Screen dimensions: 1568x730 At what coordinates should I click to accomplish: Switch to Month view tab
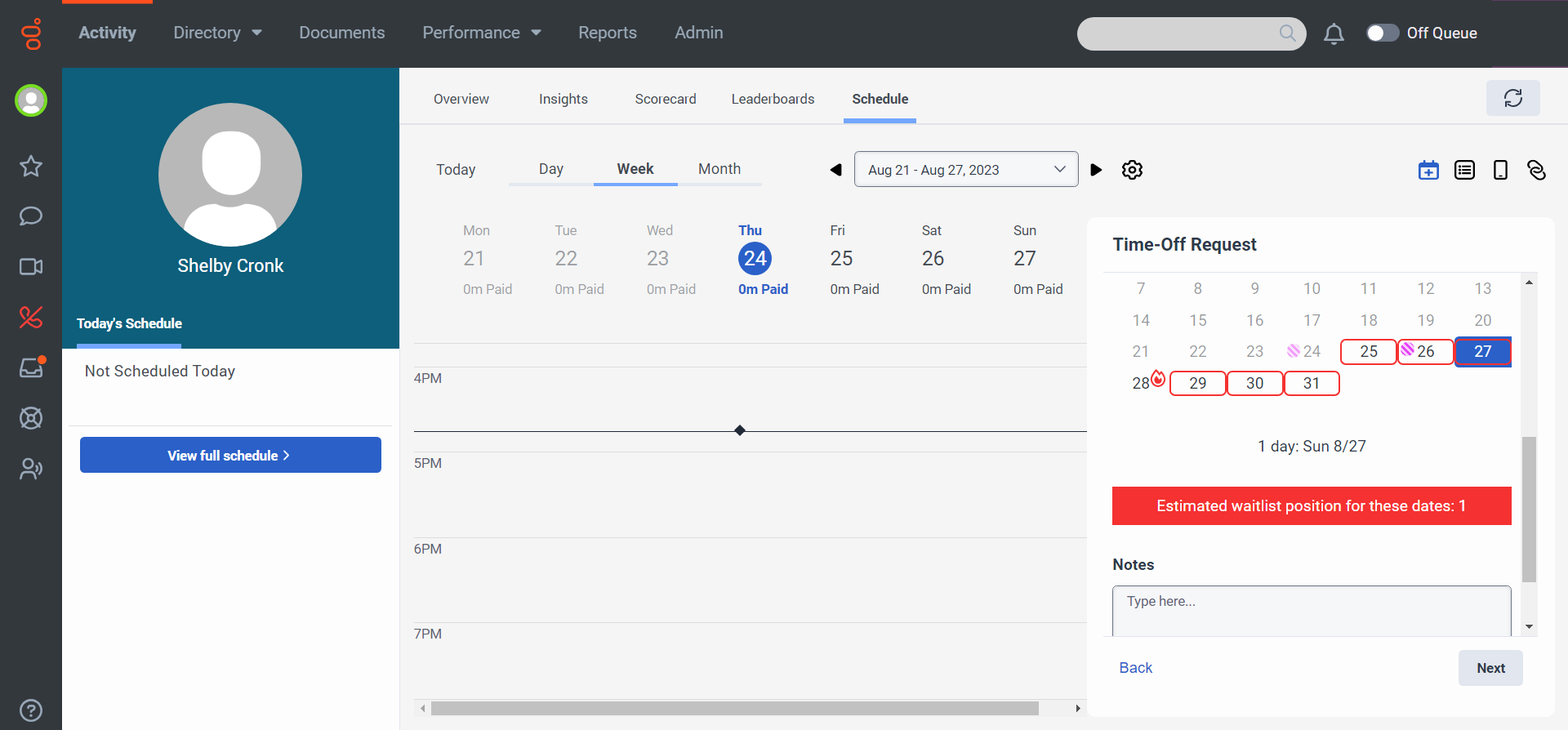point(719,169)
